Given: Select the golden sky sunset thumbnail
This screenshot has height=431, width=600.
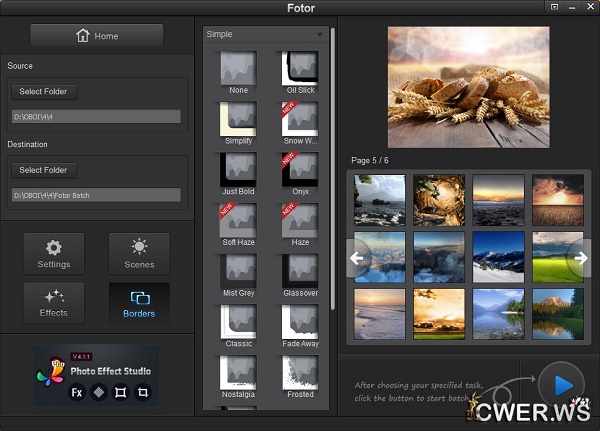Looking at the screenshot, I should point(439,314).
